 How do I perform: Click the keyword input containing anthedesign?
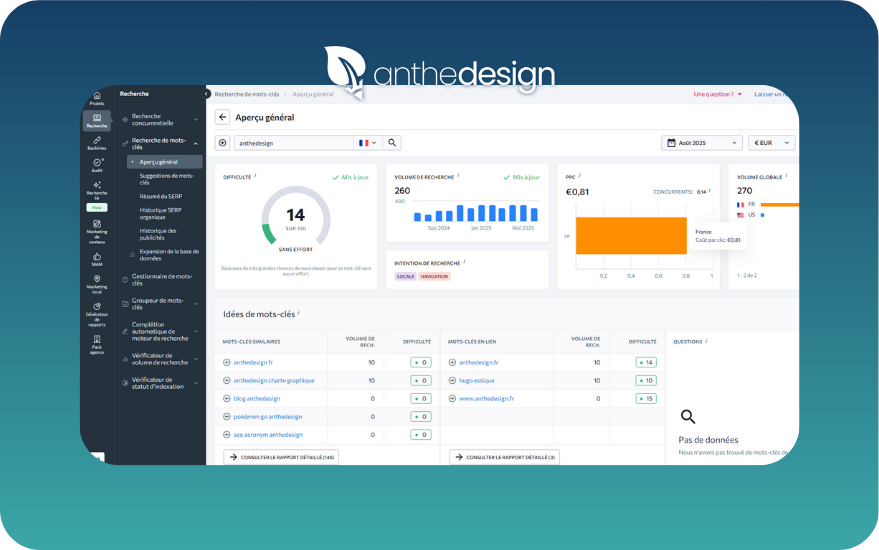[294, 143]
